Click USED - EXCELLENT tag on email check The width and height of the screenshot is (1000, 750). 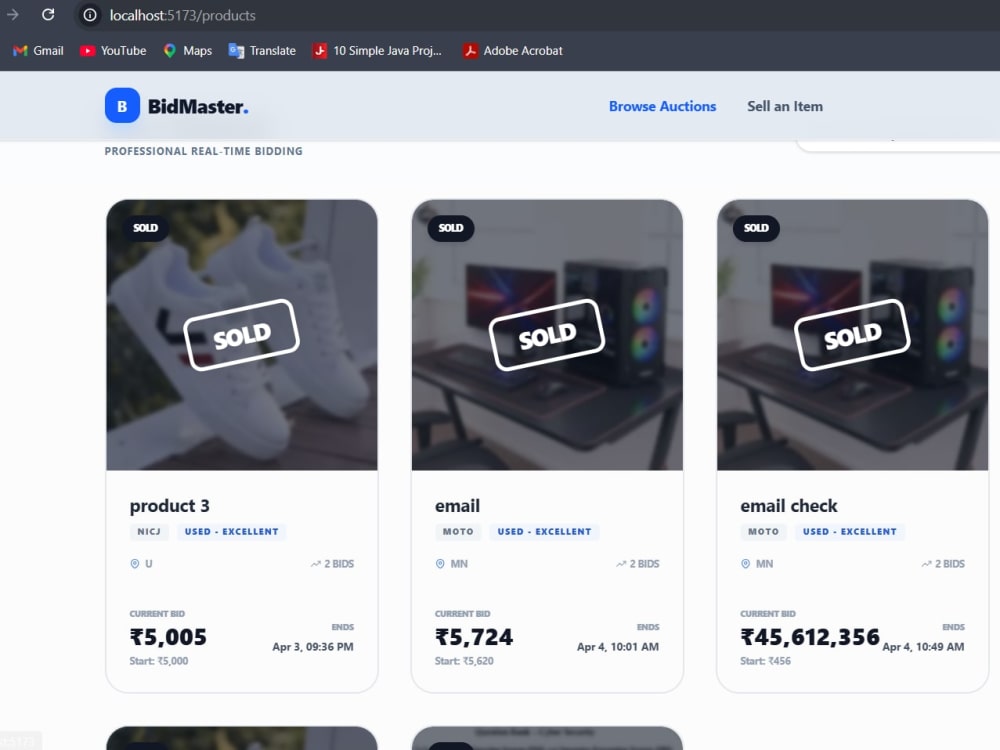click(x=849, y=531)
